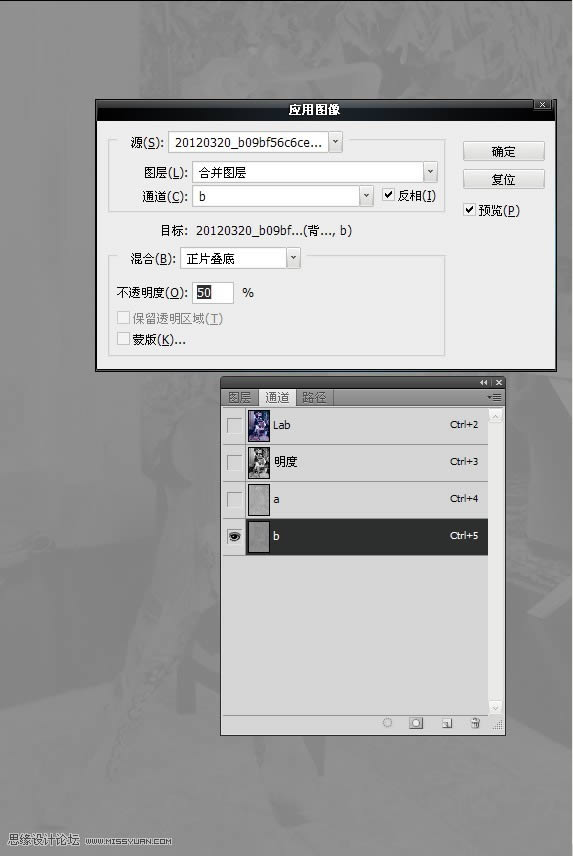Close the channels panel
The height and width of the screenshot is (856, 573).
point(498,383)
